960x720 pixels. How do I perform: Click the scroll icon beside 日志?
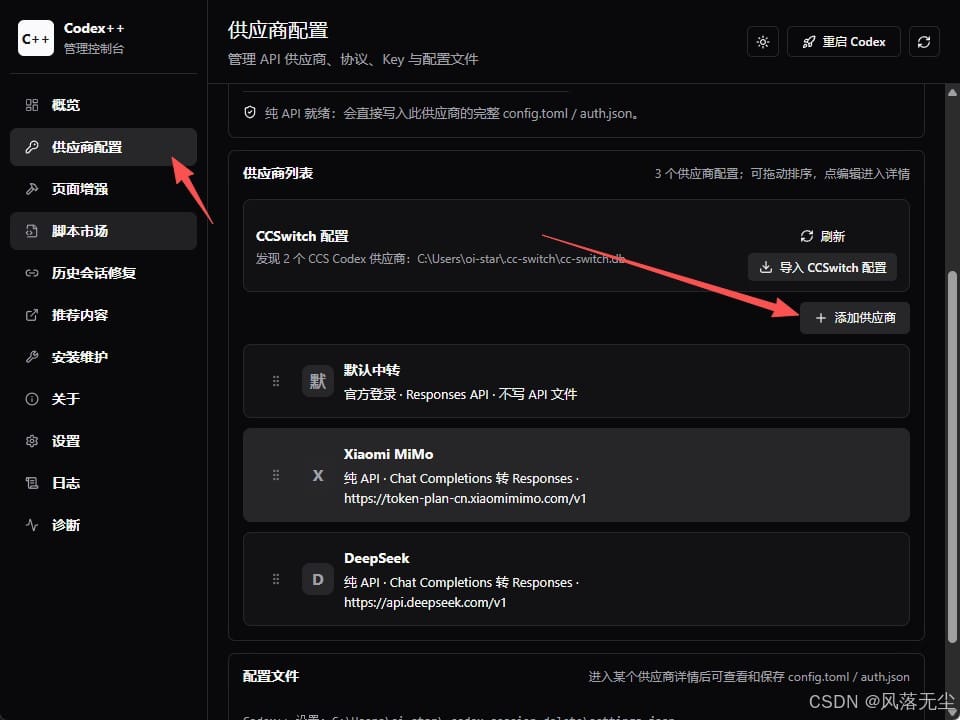coord(32,483)
